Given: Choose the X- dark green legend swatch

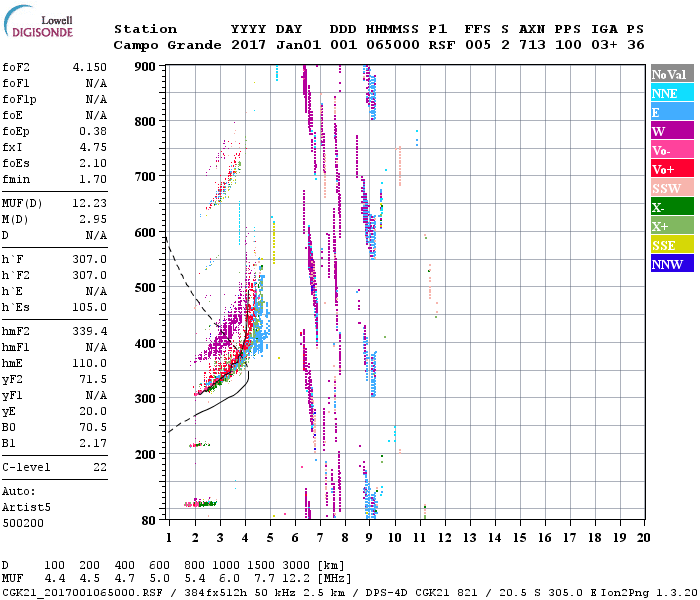Looking at the screenshot, I should point(667,207).
